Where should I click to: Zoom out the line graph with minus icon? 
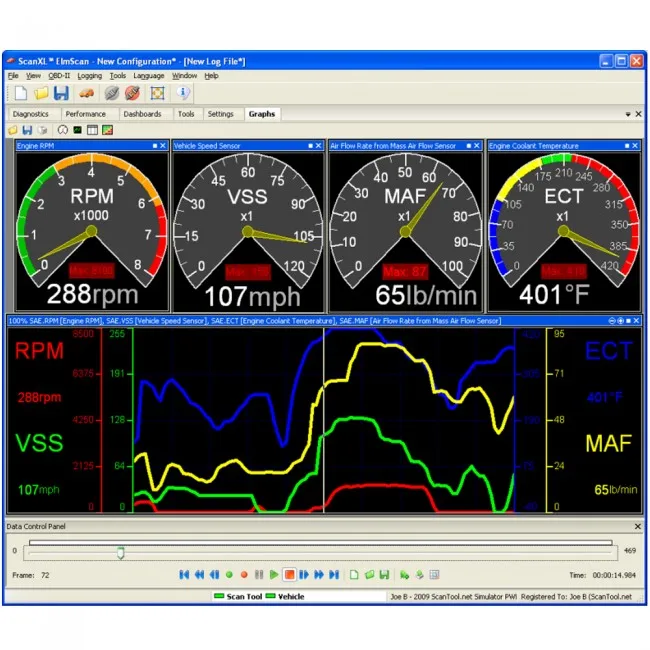pos(612,321)
